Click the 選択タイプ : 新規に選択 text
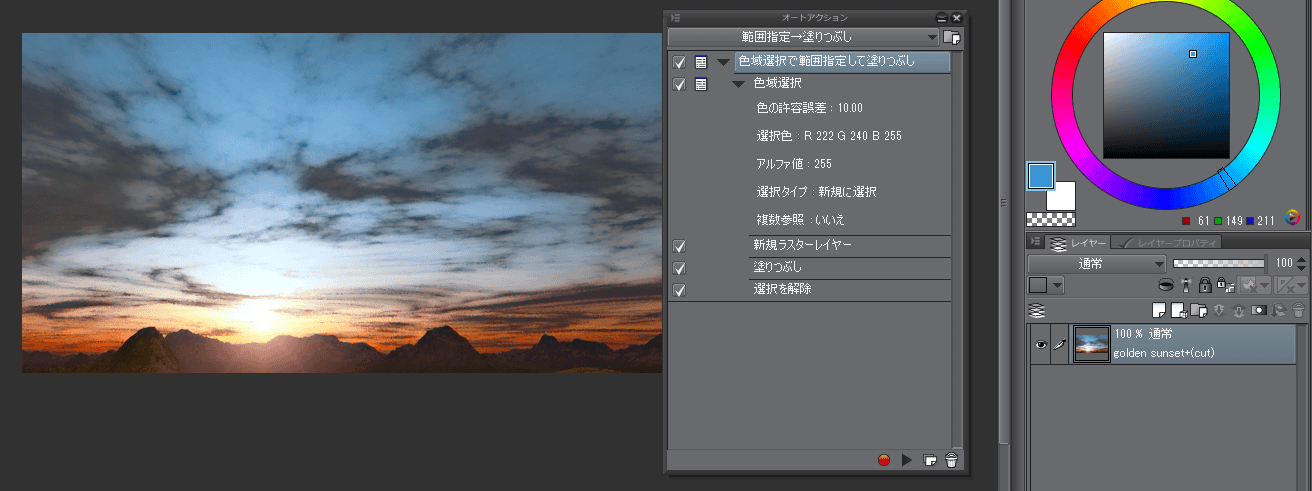 click(x=817, y=192)
